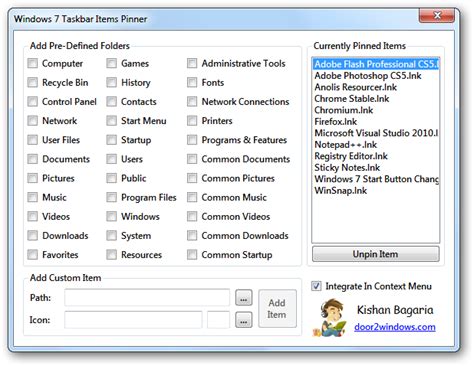Check the Startup checkbox
The image size is (474, 366).
coord(111,140)
